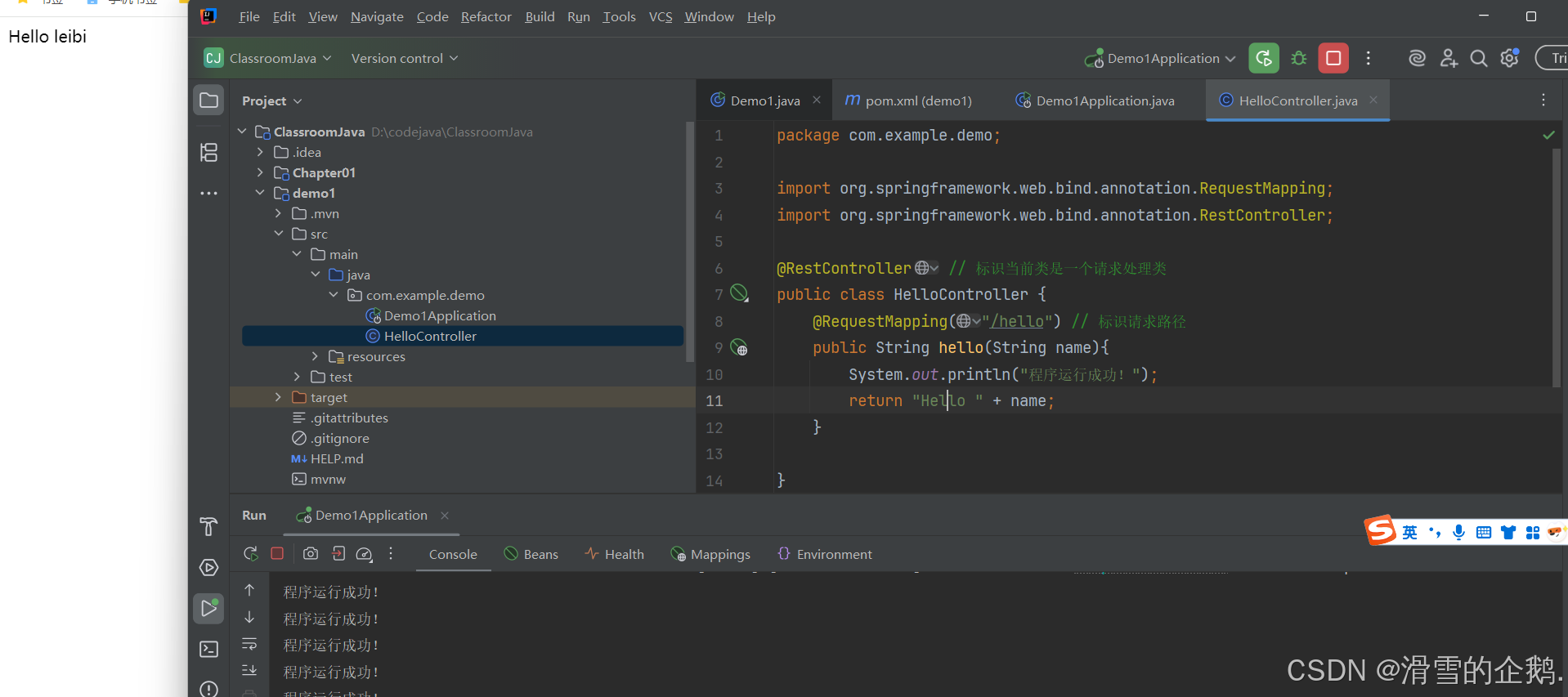Open the Beans tab in Run panel
This screenshot has width=1568, height=697.
[x=531, y=554]
